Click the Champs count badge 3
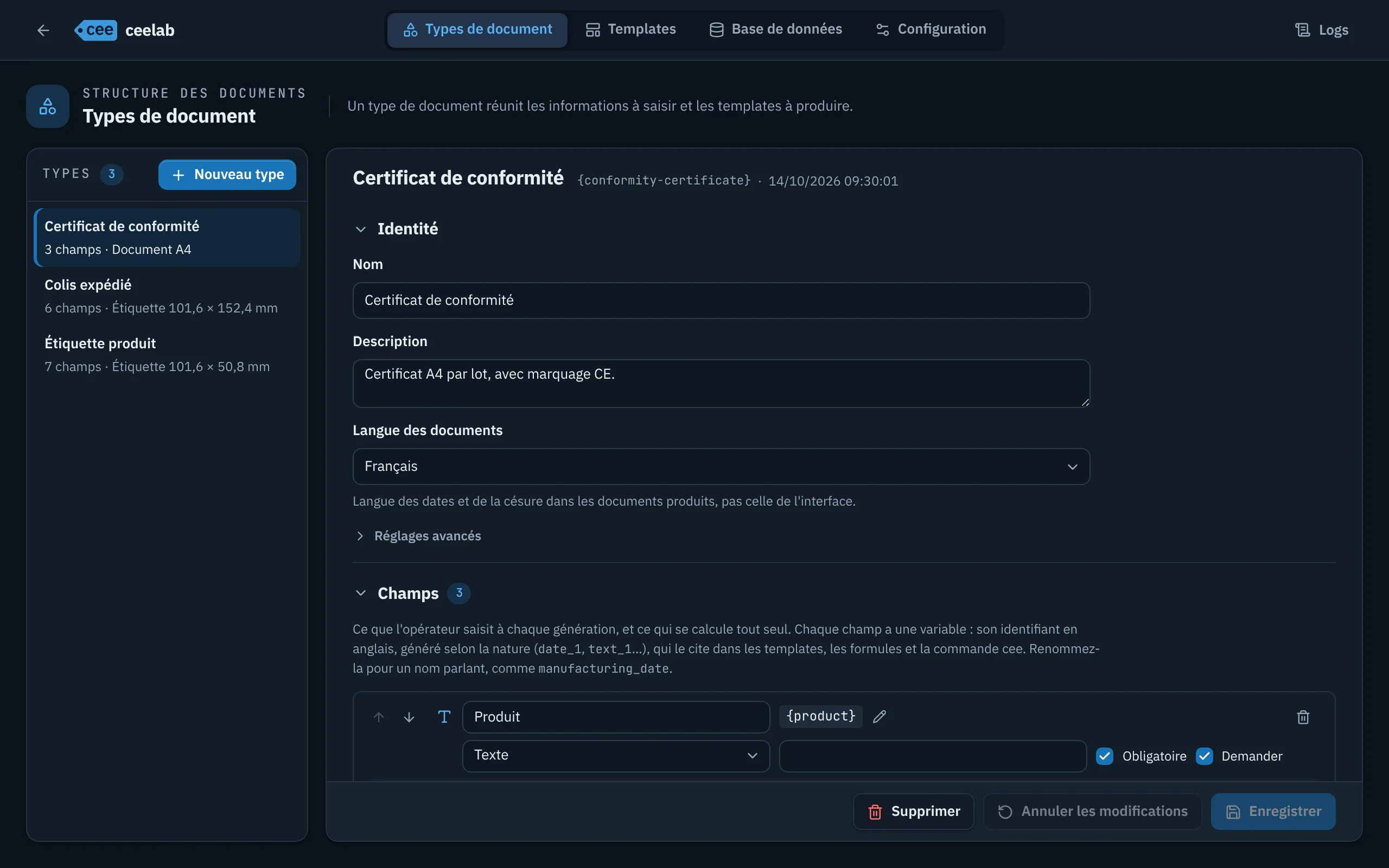 click(x=458, y=593)
